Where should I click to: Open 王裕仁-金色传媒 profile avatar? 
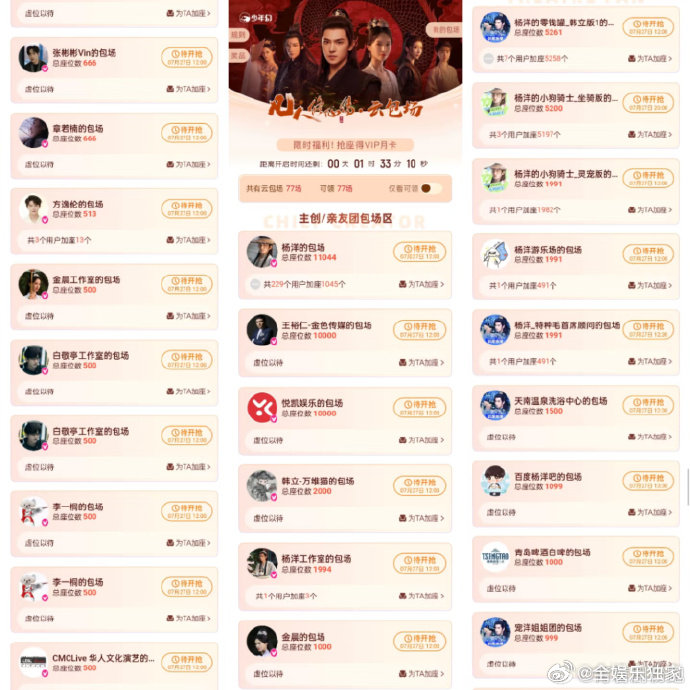[262, 330]
